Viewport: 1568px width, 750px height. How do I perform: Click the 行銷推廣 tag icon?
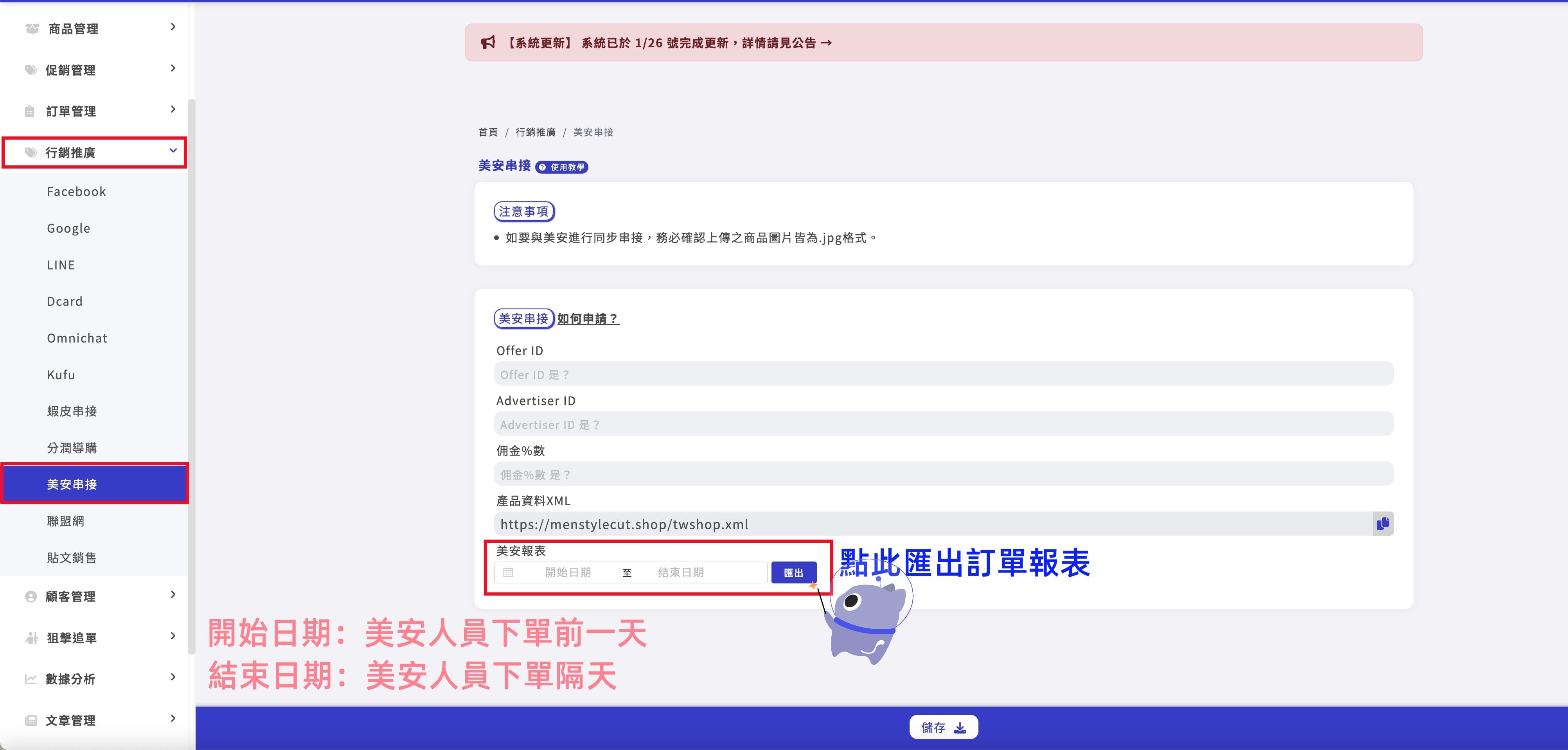pyautogui.click(x=31, y=152)
